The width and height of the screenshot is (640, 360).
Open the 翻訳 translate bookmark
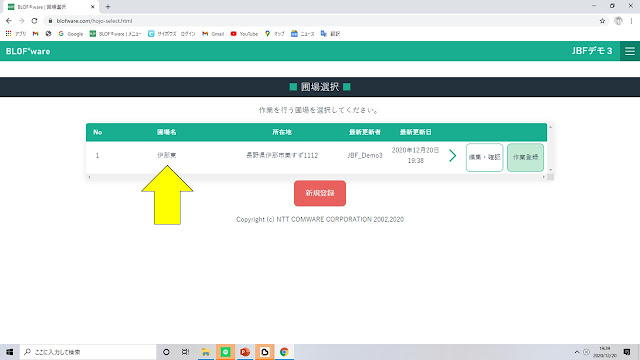click(x=330, y=33)
